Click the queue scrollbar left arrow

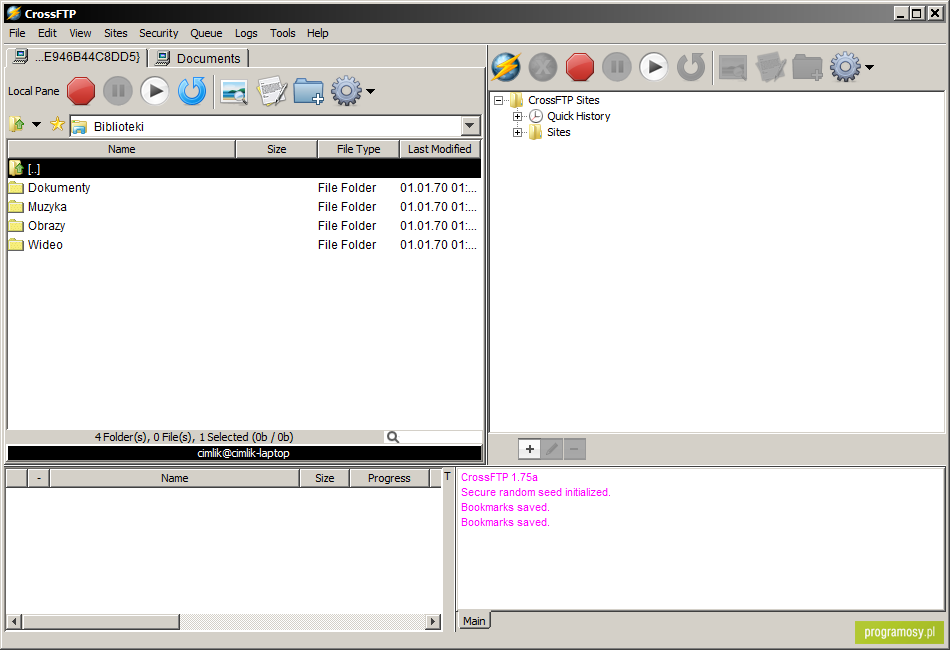click(x=15, y=622)
